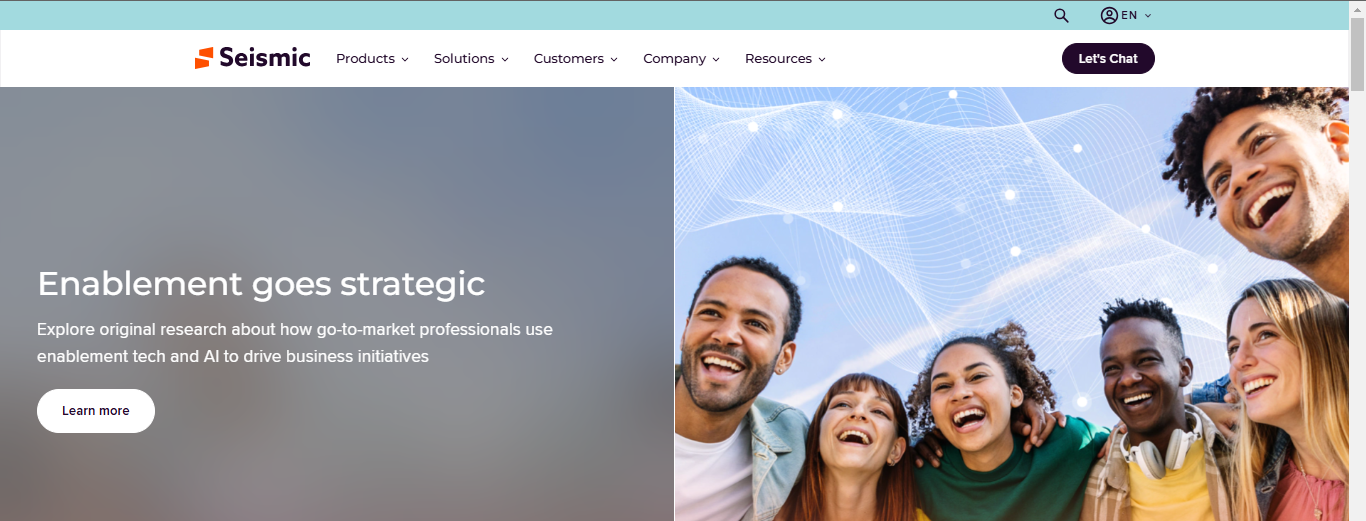This screenshot has width=1366, height=521.
Task: Click the hero photo of smiling friends
Action: (x=1012, y=304)
